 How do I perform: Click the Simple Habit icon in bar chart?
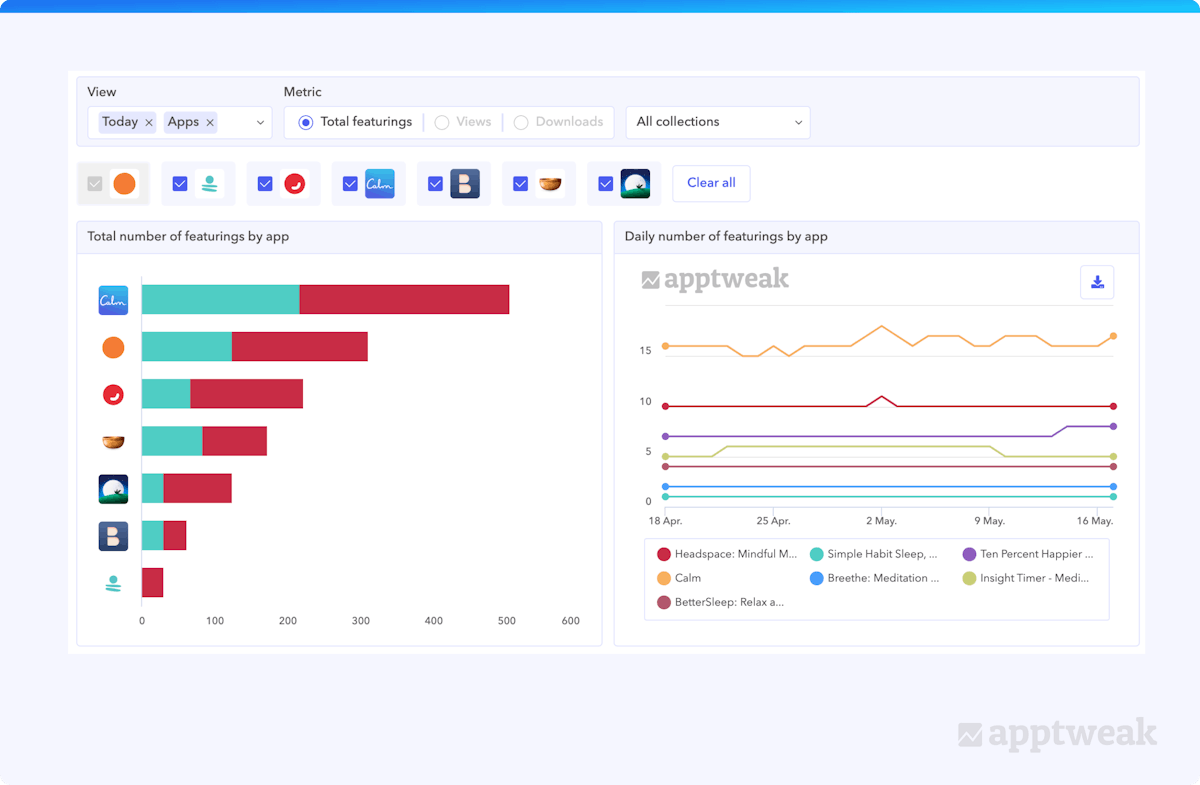[x=113, y=583]
